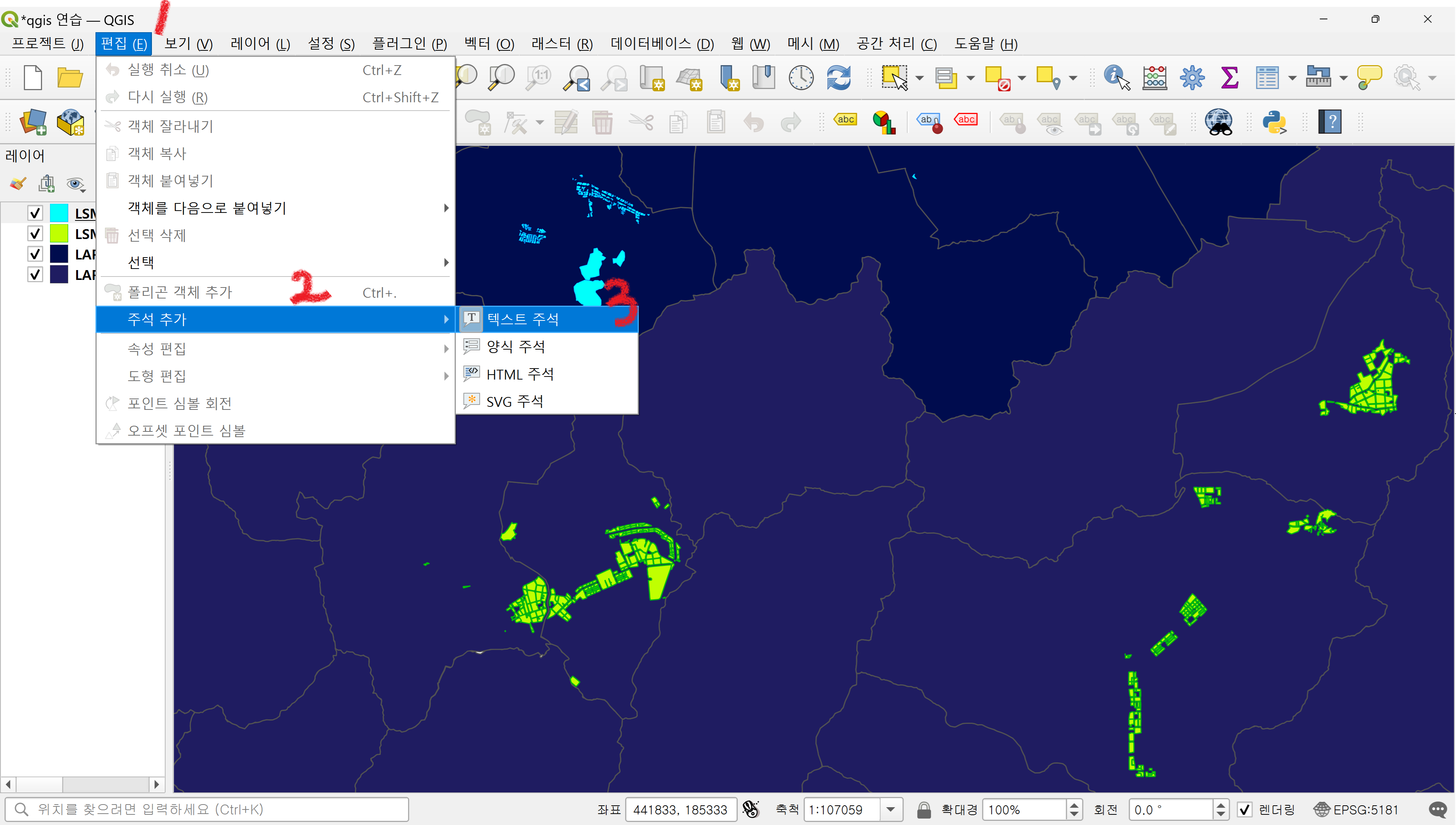Click the dark navy LAF layer swatch

(x=59, y=254)
